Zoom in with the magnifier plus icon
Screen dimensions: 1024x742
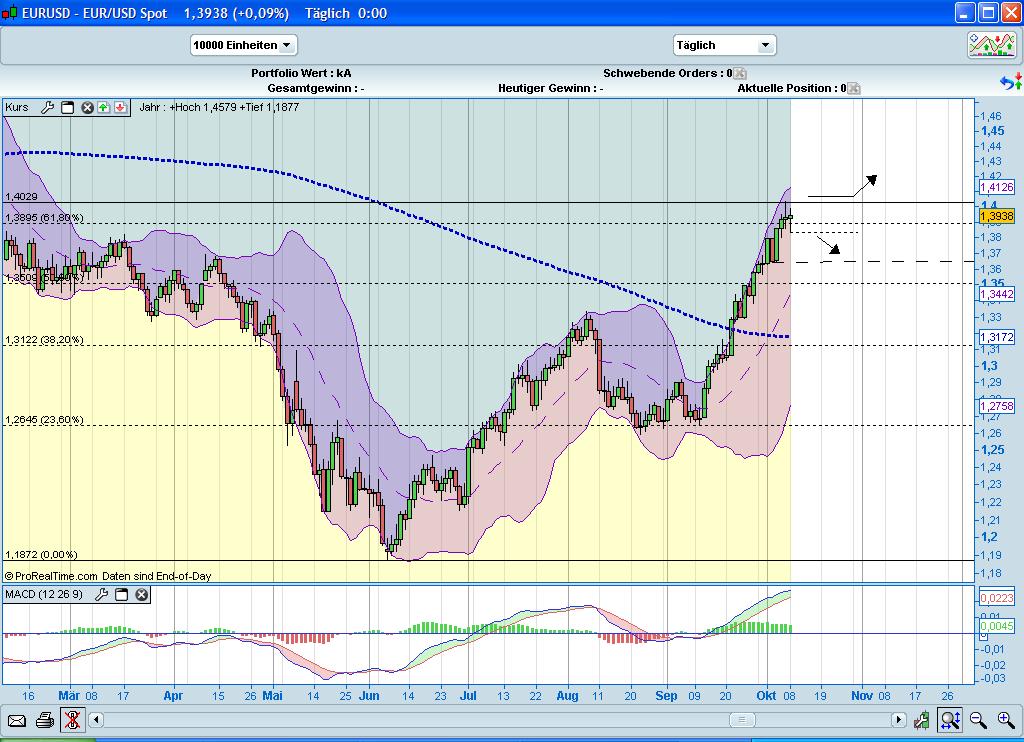1003,719
